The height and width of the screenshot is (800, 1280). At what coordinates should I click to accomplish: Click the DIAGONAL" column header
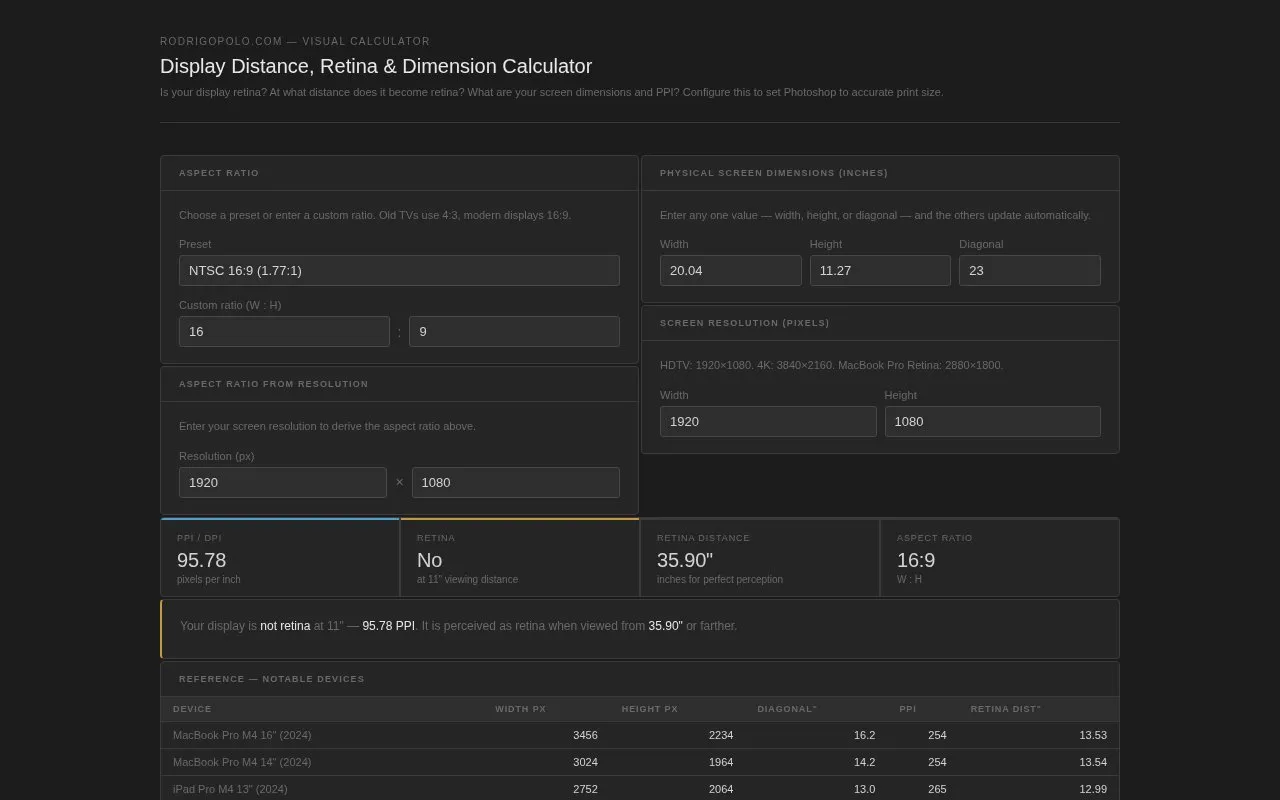pyautogui.click(x=787, y=709)
